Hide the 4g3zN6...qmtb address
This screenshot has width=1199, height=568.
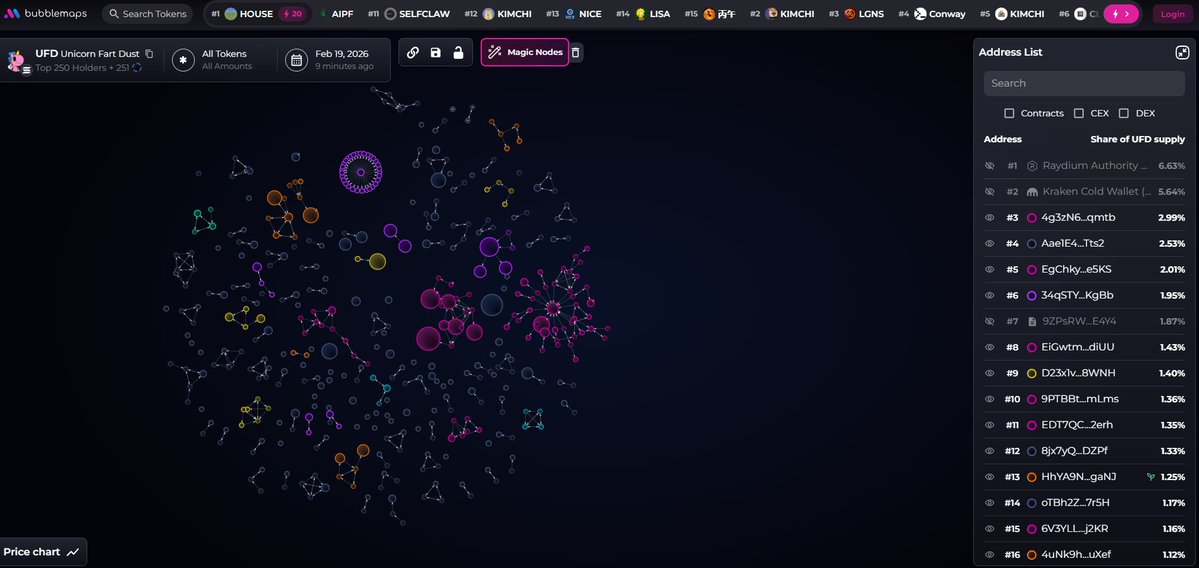tap(989, 218)
